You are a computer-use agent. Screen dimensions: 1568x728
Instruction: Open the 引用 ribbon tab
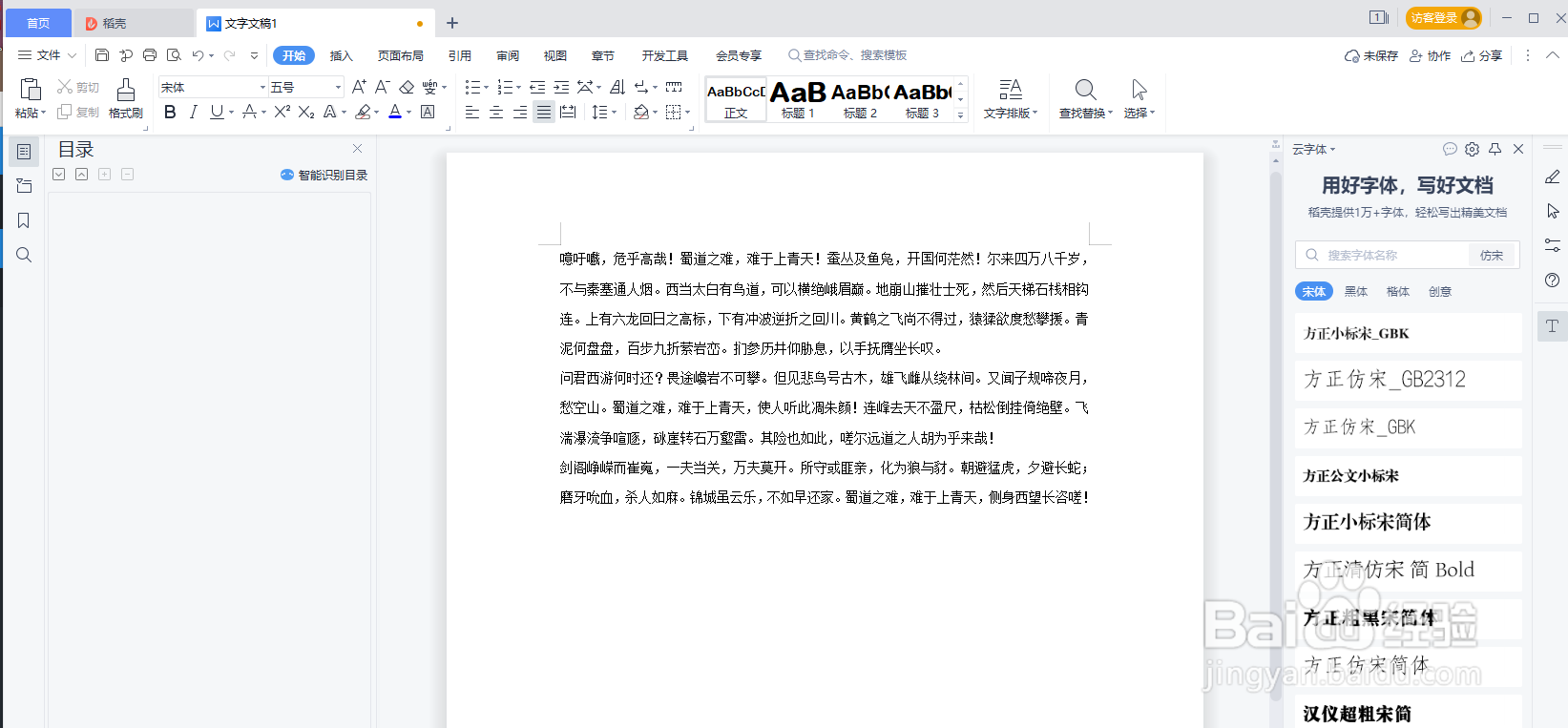(x=460, y=55)
